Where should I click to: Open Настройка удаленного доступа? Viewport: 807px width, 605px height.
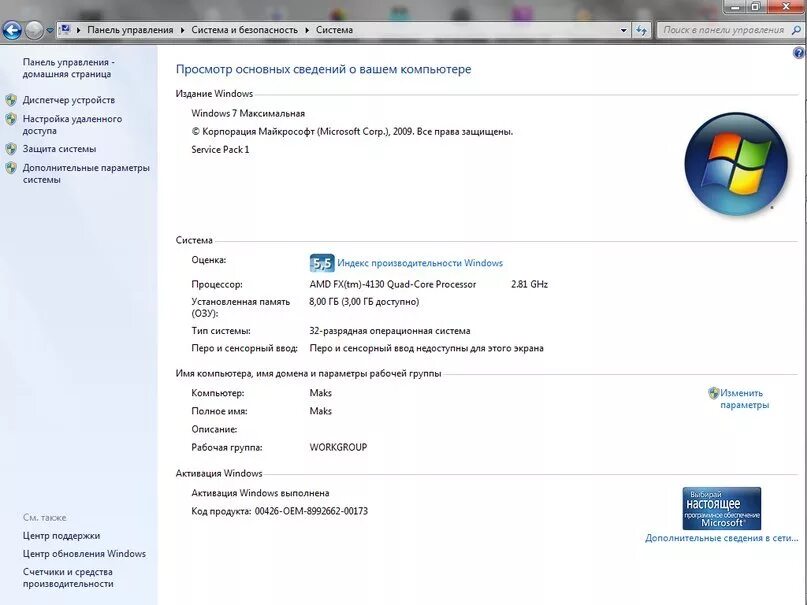pos(72,124)
